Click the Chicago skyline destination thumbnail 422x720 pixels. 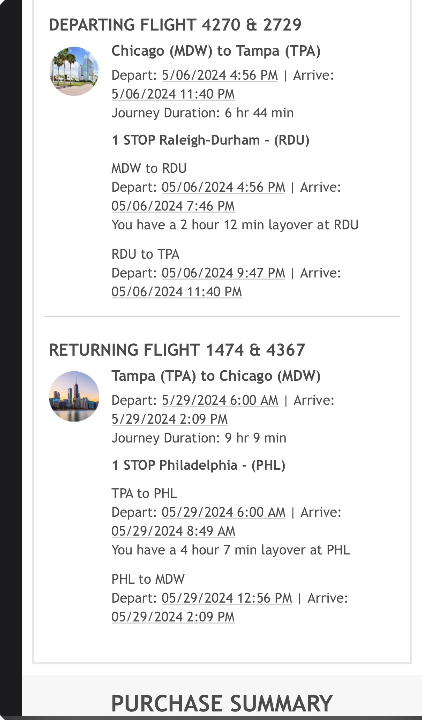pyautogui.click(x=74, y=396)
